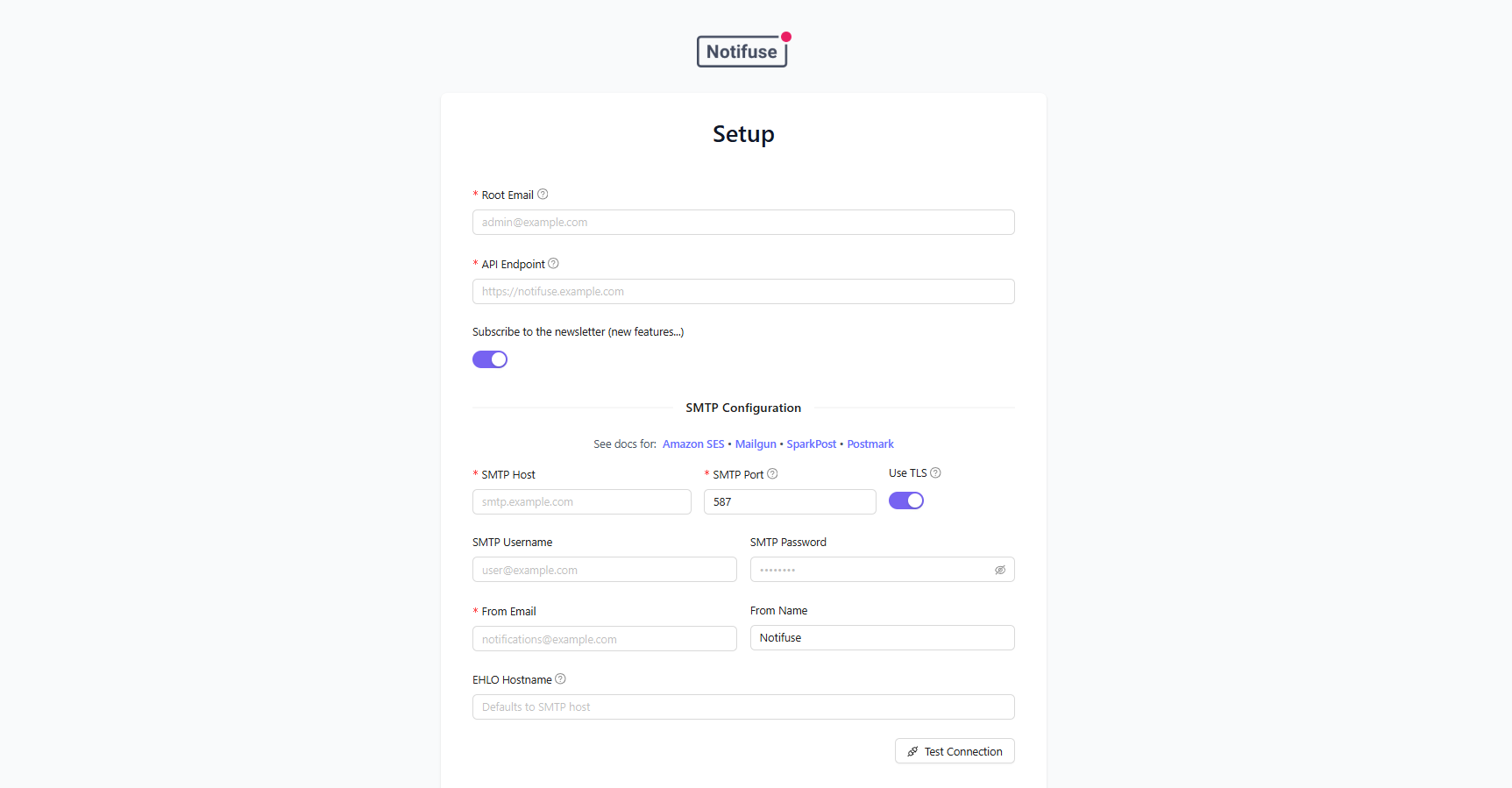
Task: Click the Use TLS help icon
Action: click(935, 472)
